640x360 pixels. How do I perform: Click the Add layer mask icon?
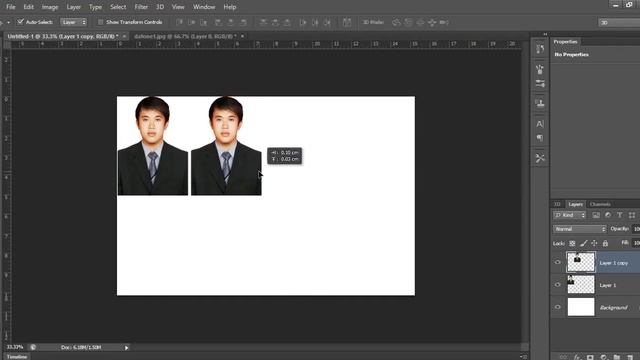pyautogui.click(x=590, y=357)
